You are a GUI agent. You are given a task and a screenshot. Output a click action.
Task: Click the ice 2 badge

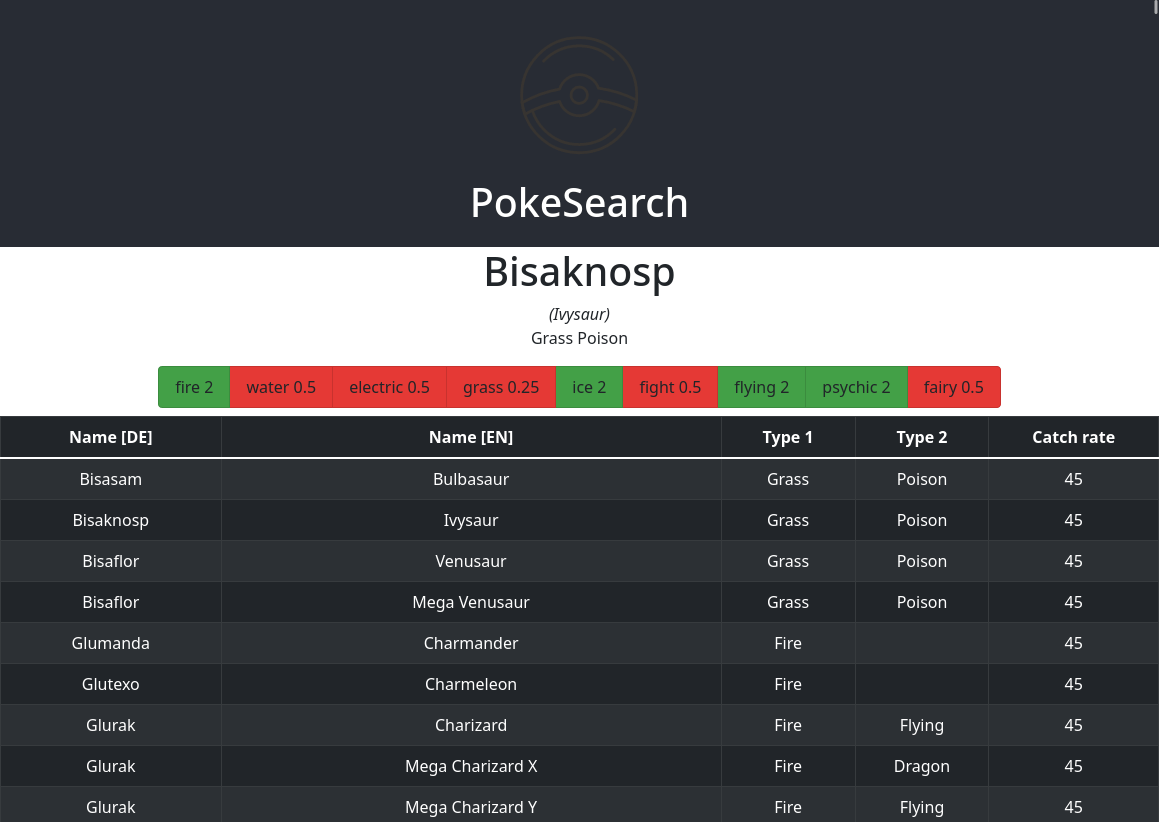[x=589, y=387]
